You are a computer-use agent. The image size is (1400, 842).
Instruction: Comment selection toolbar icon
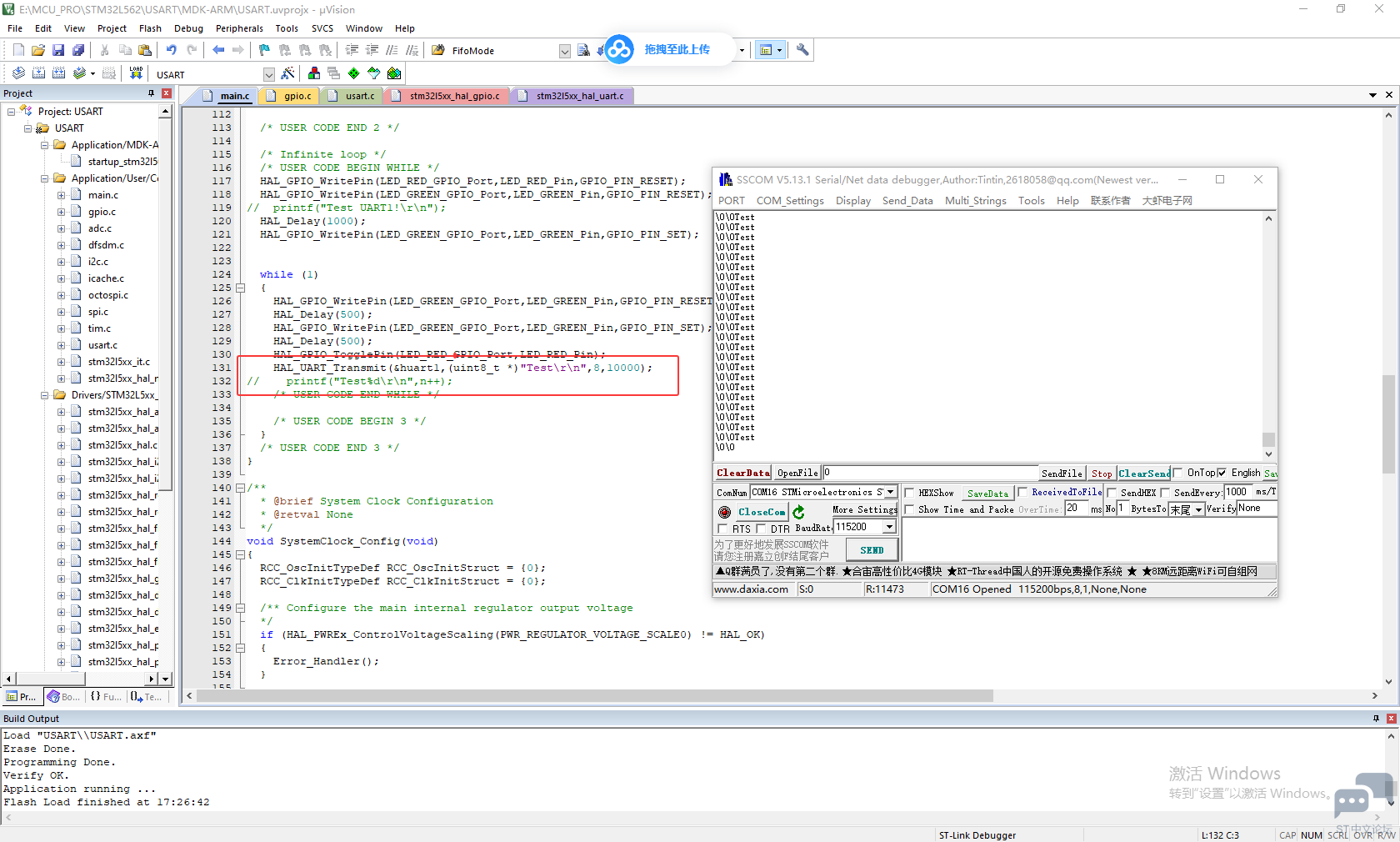(x=392, y=50)
